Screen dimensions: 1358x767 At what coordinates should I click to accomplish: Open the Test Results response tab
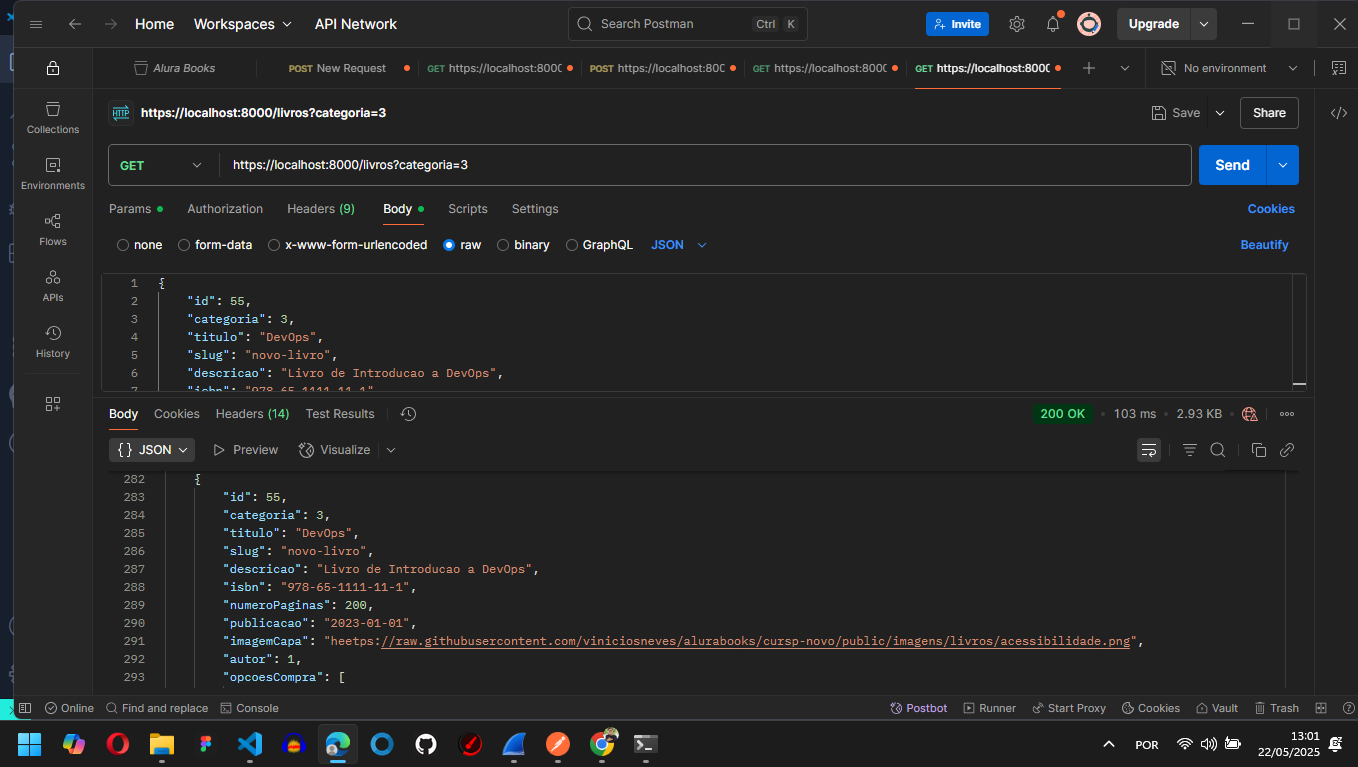coord(340,414)
